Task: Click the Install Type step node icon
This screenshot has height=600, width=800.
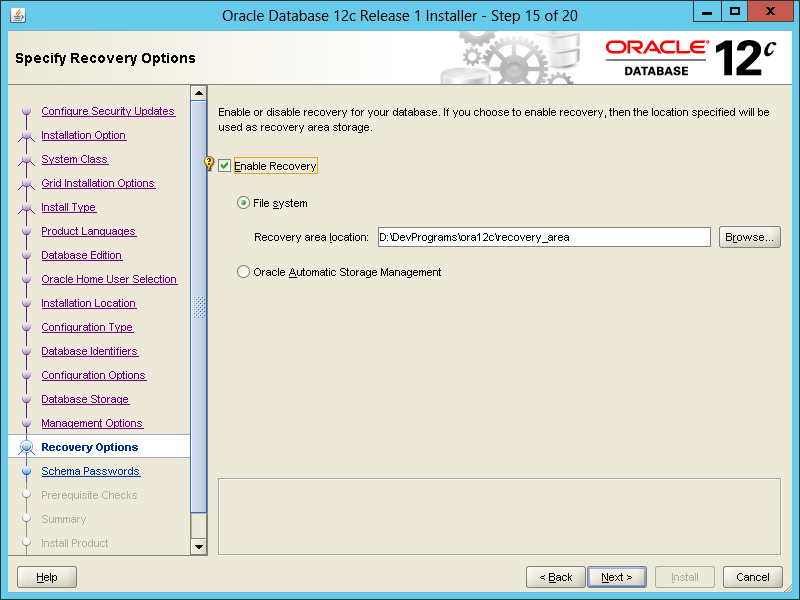Action: point(27,207)
